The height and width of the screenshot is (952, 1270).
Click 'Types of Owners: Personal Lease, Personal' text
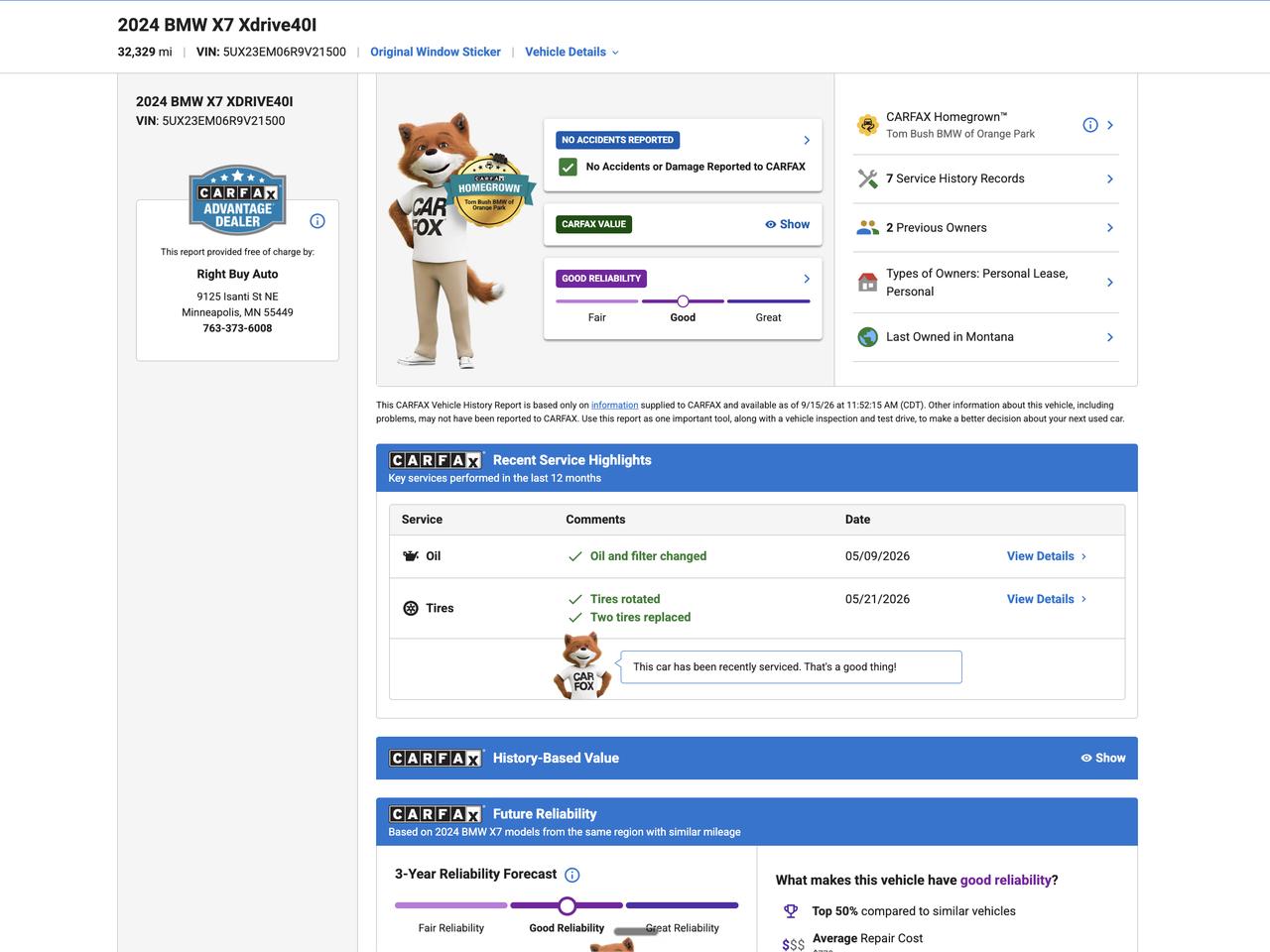click(977, 283)
